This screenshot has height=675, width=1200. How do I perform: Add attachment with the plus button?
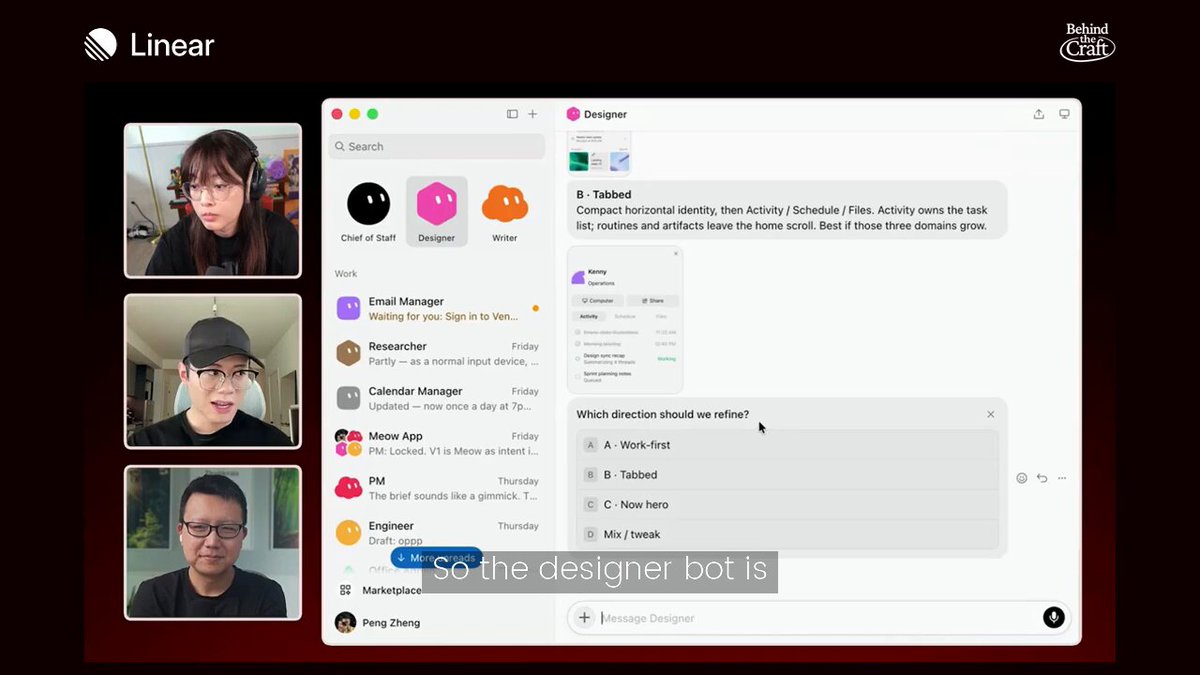point(585,618)
